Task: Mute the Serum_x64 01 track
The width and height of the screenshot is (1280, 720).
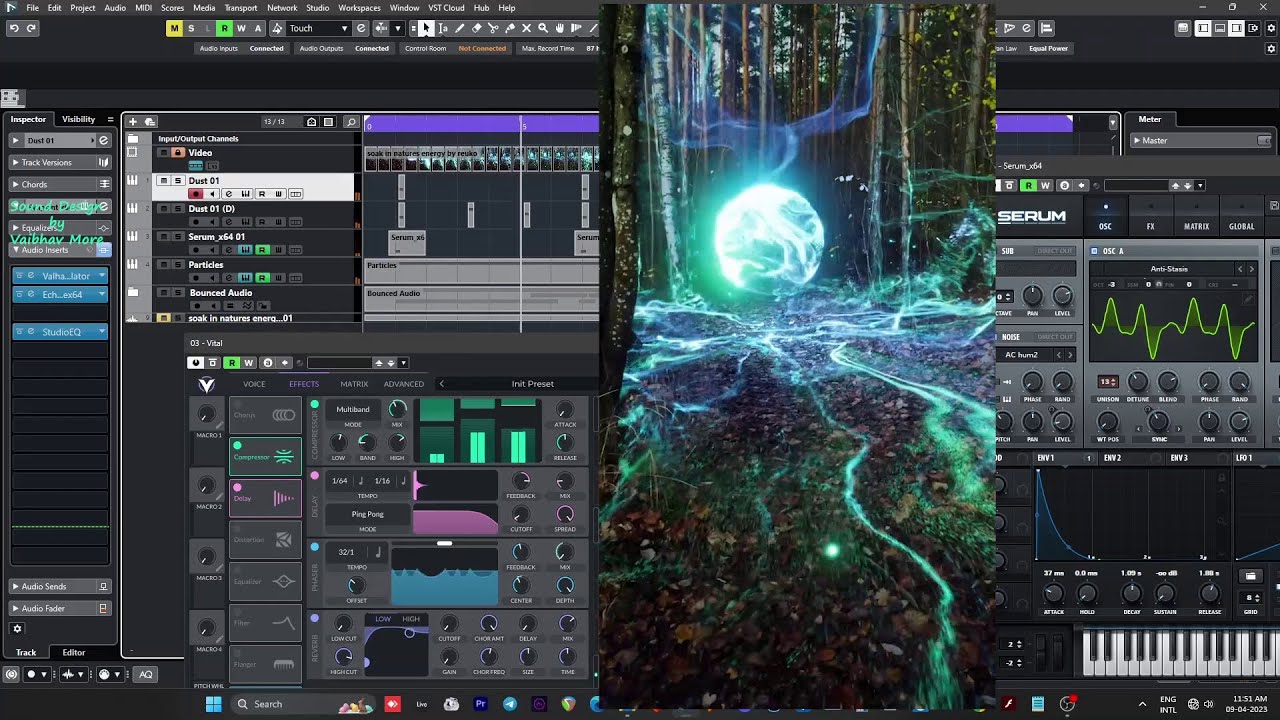Action: (x=164, y=237)
